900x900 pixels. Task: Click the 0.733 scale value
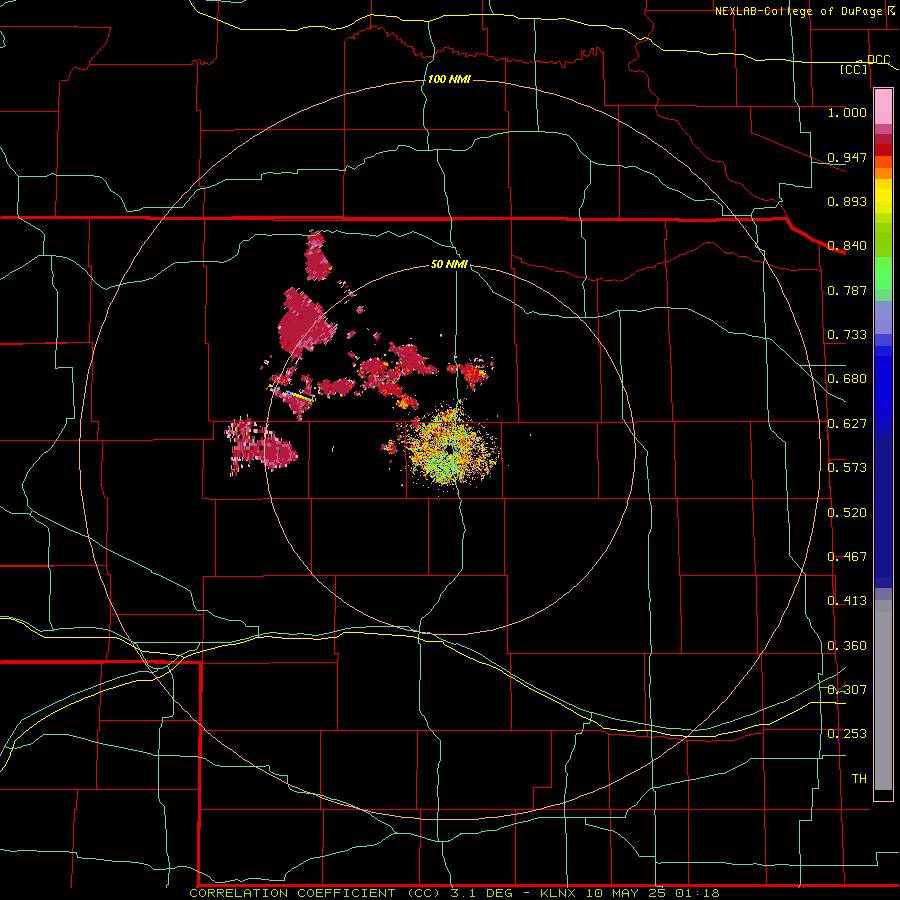847,335
